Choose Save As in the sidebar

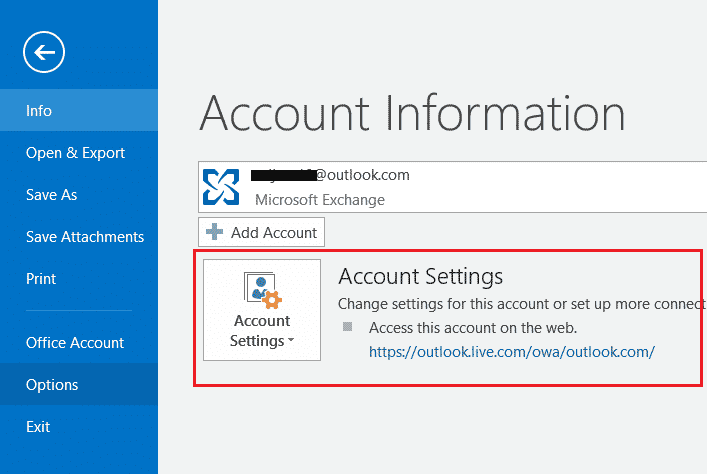(x=79, y=195)
